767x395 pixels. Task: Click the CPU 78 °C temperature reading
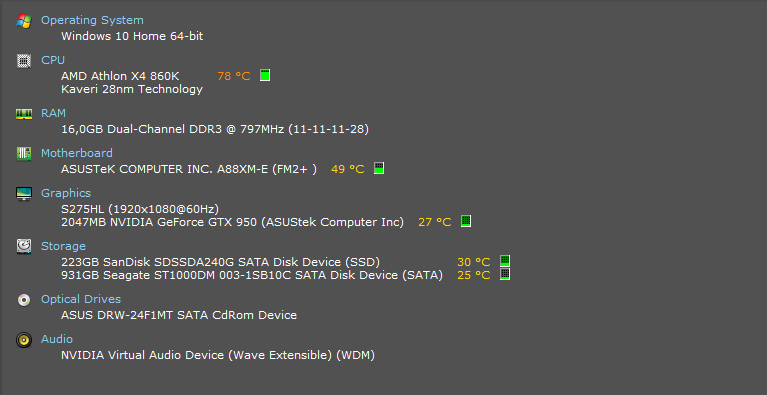[234, 76]
